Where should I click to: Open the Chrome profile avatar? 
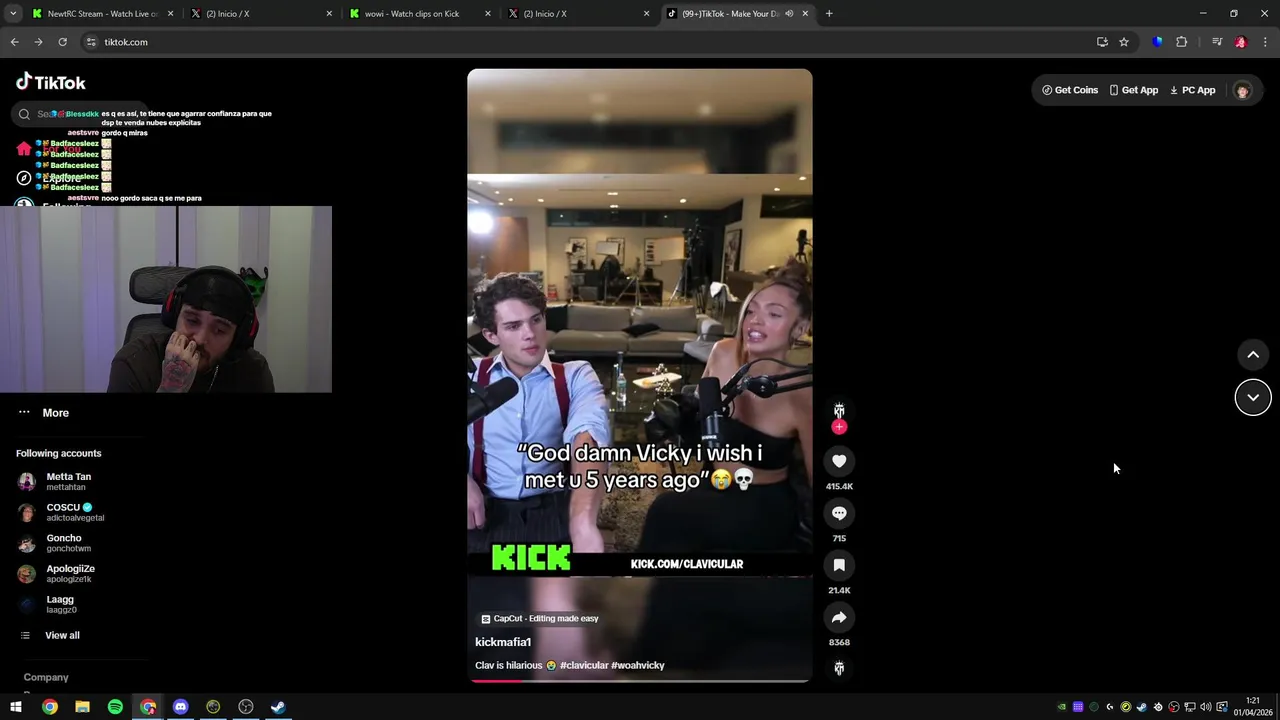[x=1241, y=42]
